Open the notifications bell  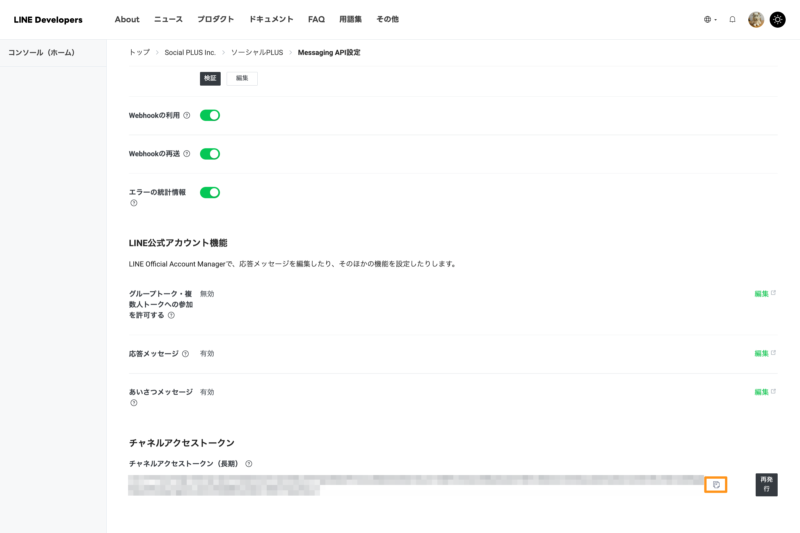732,19
